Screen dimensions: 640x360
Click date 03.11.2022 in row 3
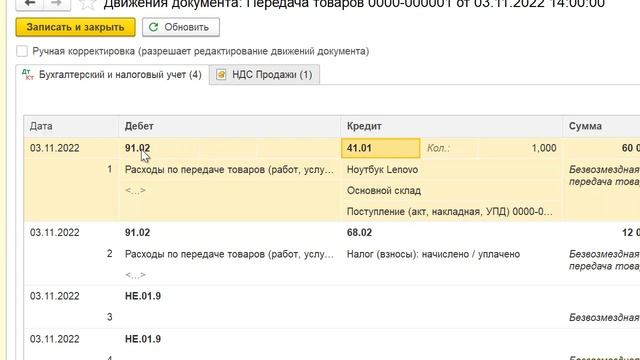pos(55,296)
